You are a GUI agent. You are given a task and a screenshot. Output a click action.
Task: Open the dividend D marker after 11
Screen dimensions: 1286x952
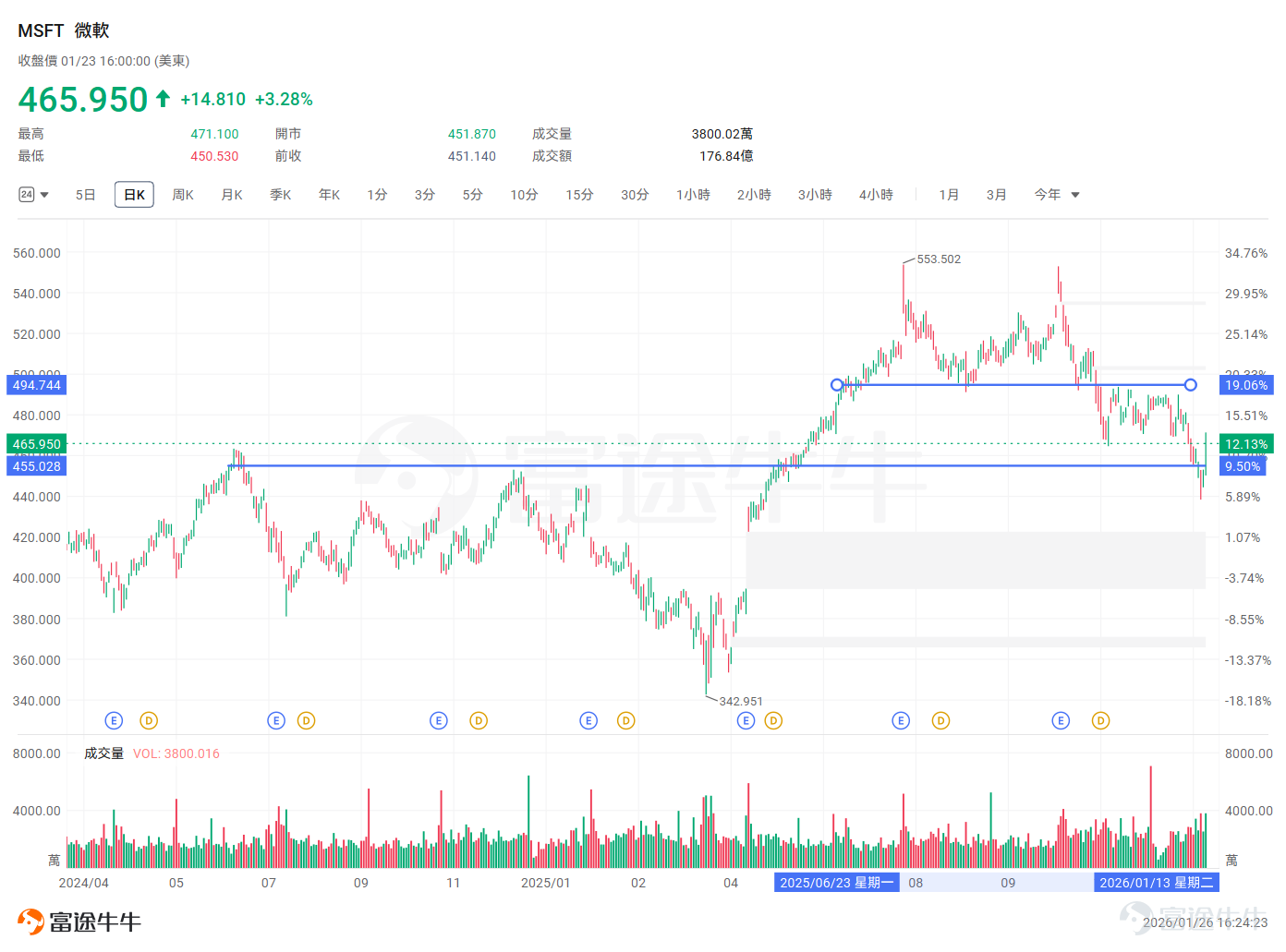[x=479, y=720]
